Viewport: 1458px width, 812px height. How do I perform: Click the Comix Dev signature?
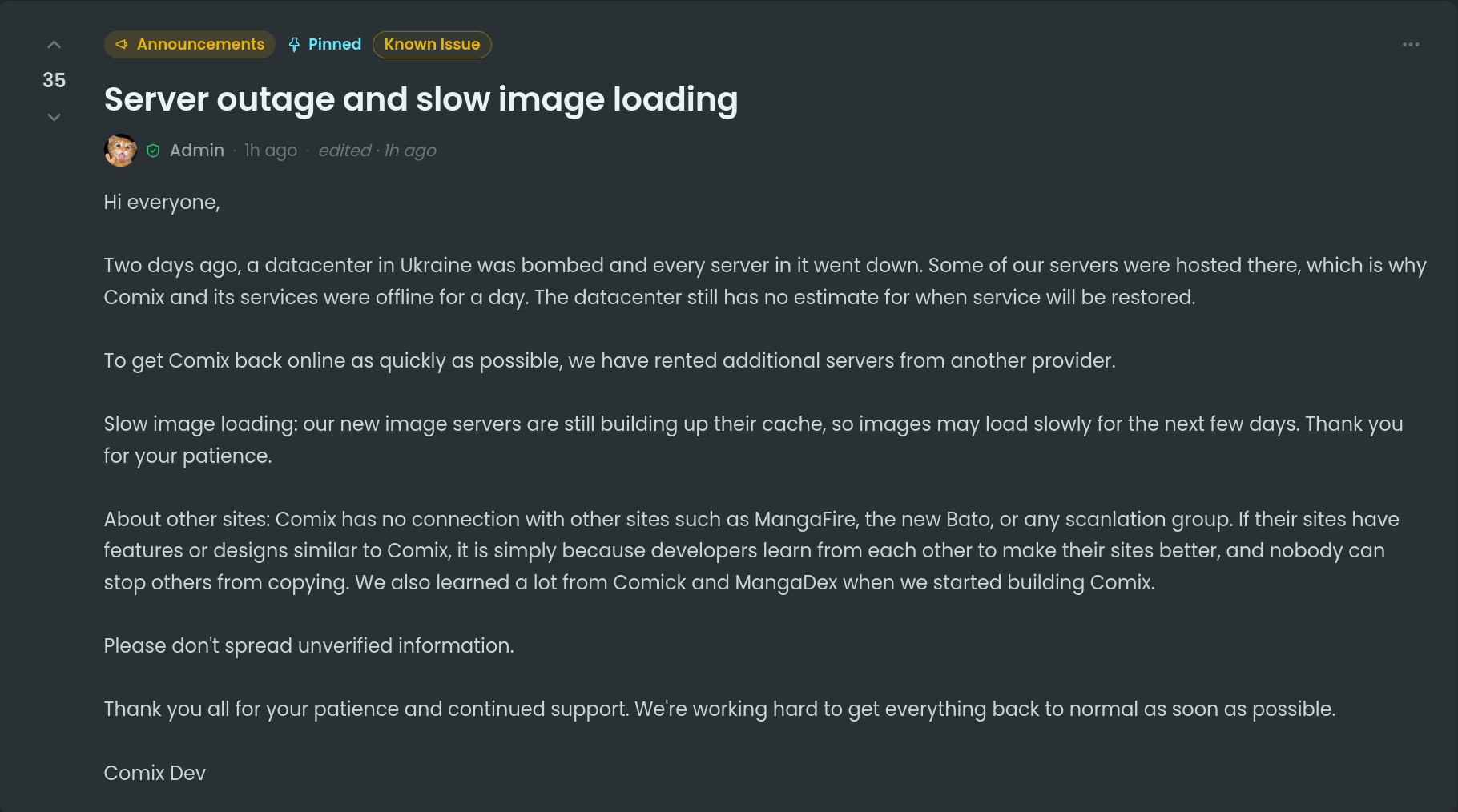click(x=155, y=773)
